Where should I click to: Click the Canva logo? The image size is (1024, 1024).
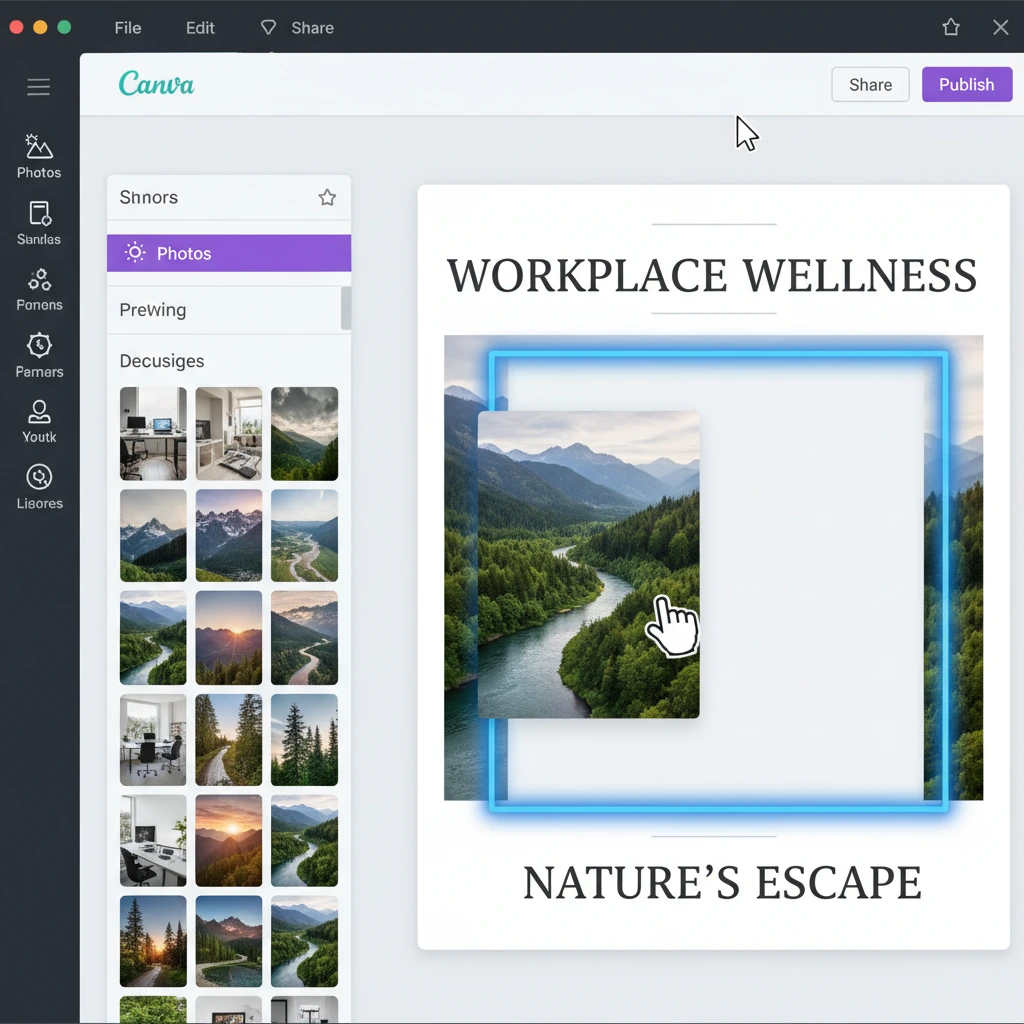point(156,84)
